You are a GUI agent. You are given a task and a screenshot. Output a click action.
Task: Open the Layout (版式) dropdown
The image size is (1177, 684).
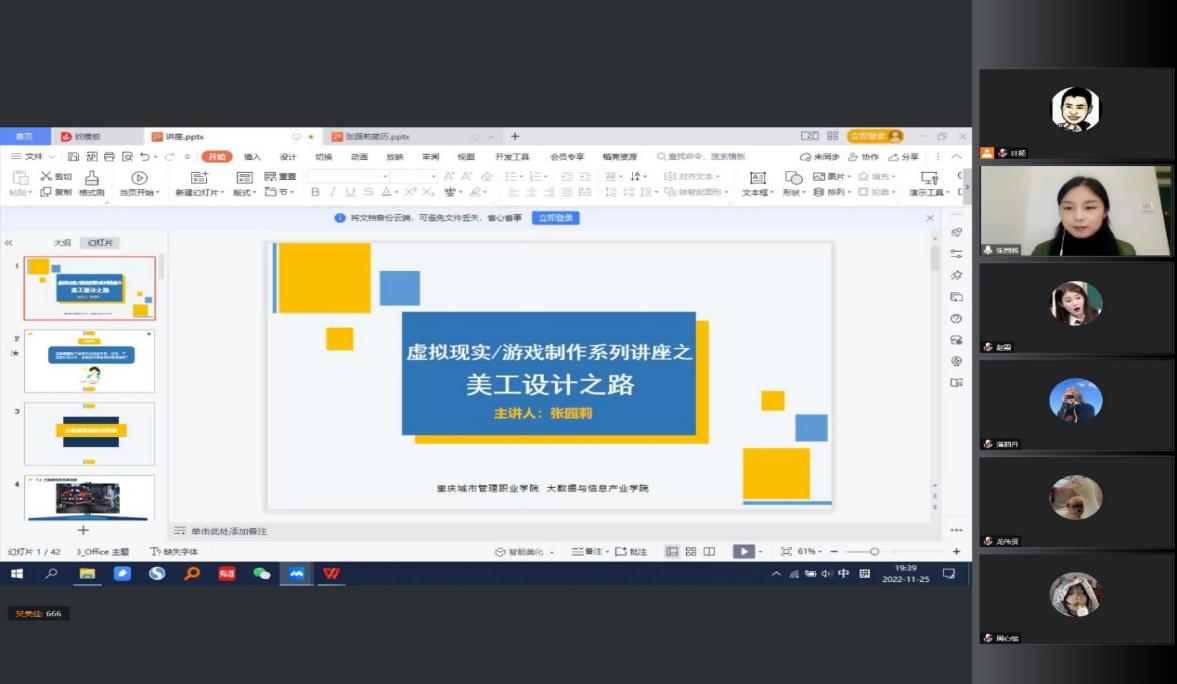coord(245,193)
